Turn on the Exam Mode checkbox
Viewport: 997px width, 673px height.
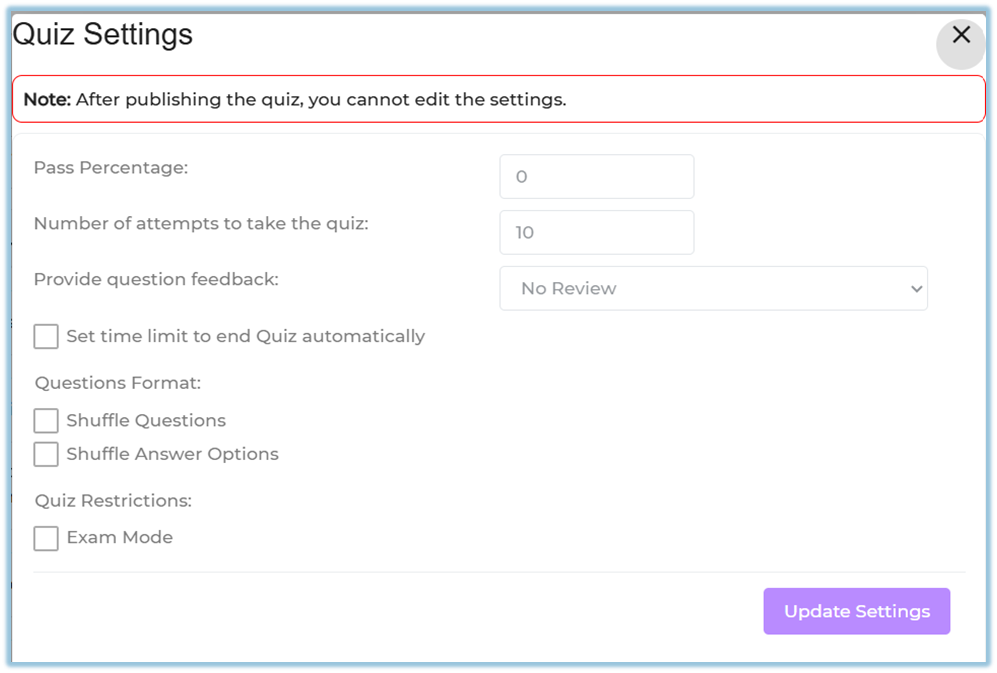[x=46, y=538]
